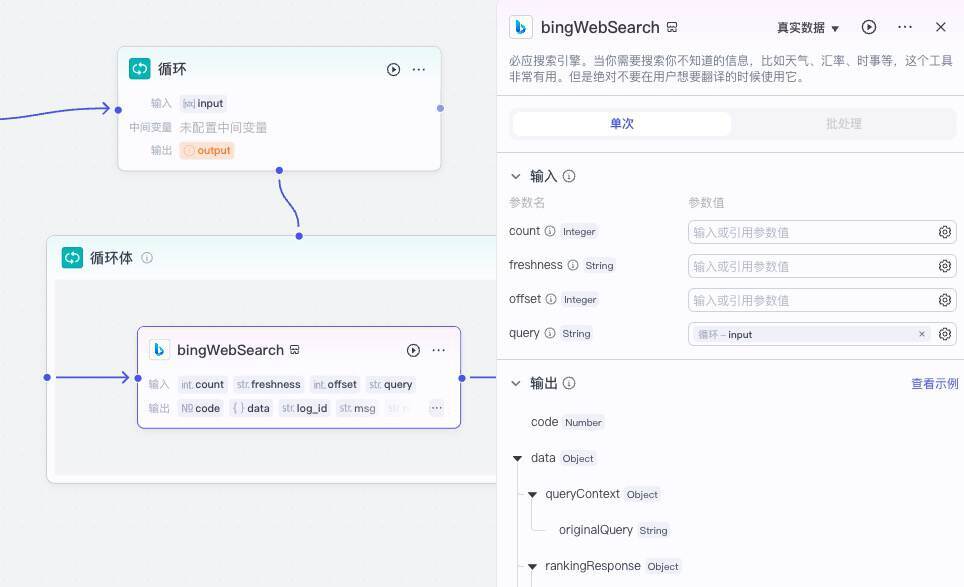Collapse the rankingResponse object
The height and width of the screenshot is (587, 964).
tap(533, 566)
